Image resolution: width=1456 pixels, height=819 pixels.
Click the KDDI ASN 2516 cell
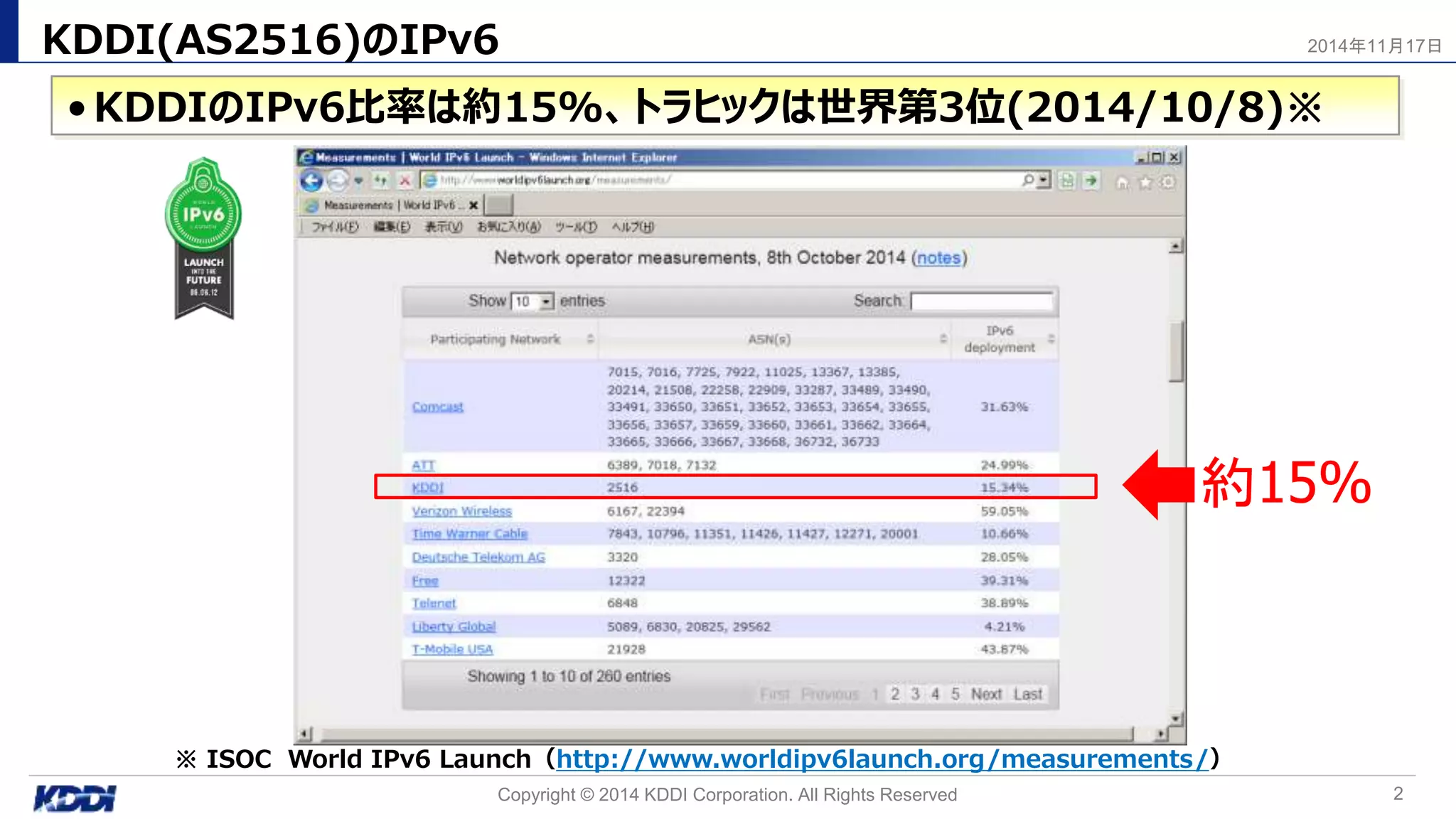[622, 488]
